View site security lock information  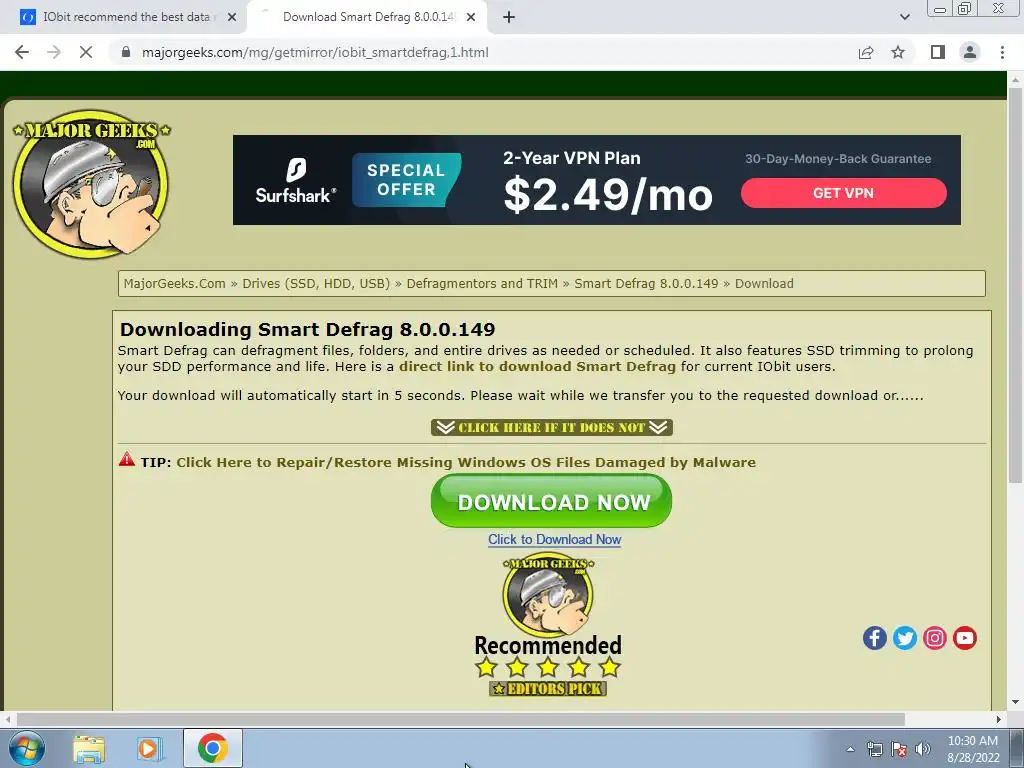click(x=126, y=52)
